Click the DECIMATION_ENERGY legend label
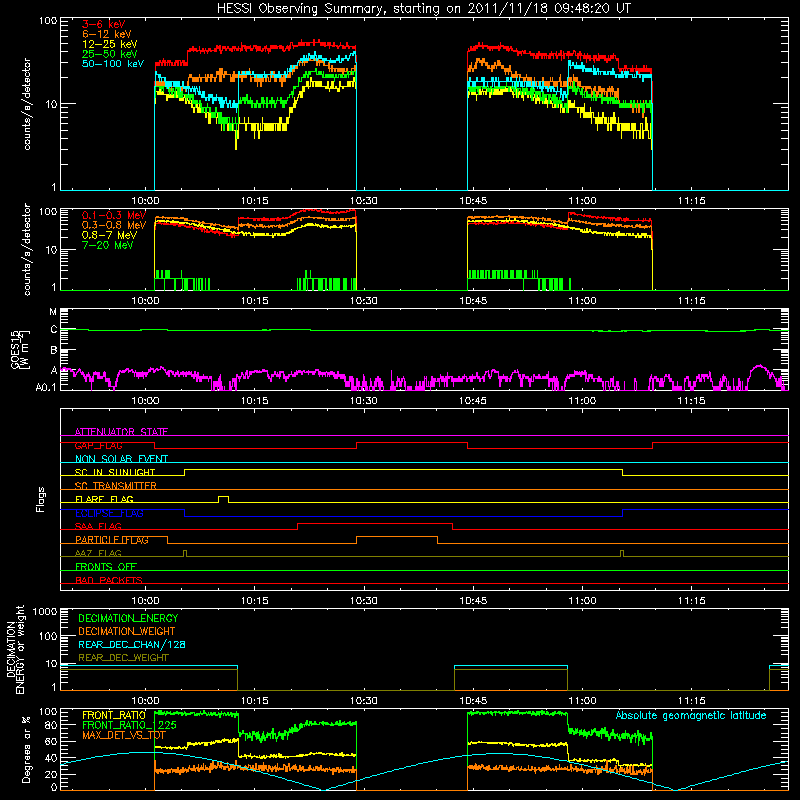 coord(128,618)
